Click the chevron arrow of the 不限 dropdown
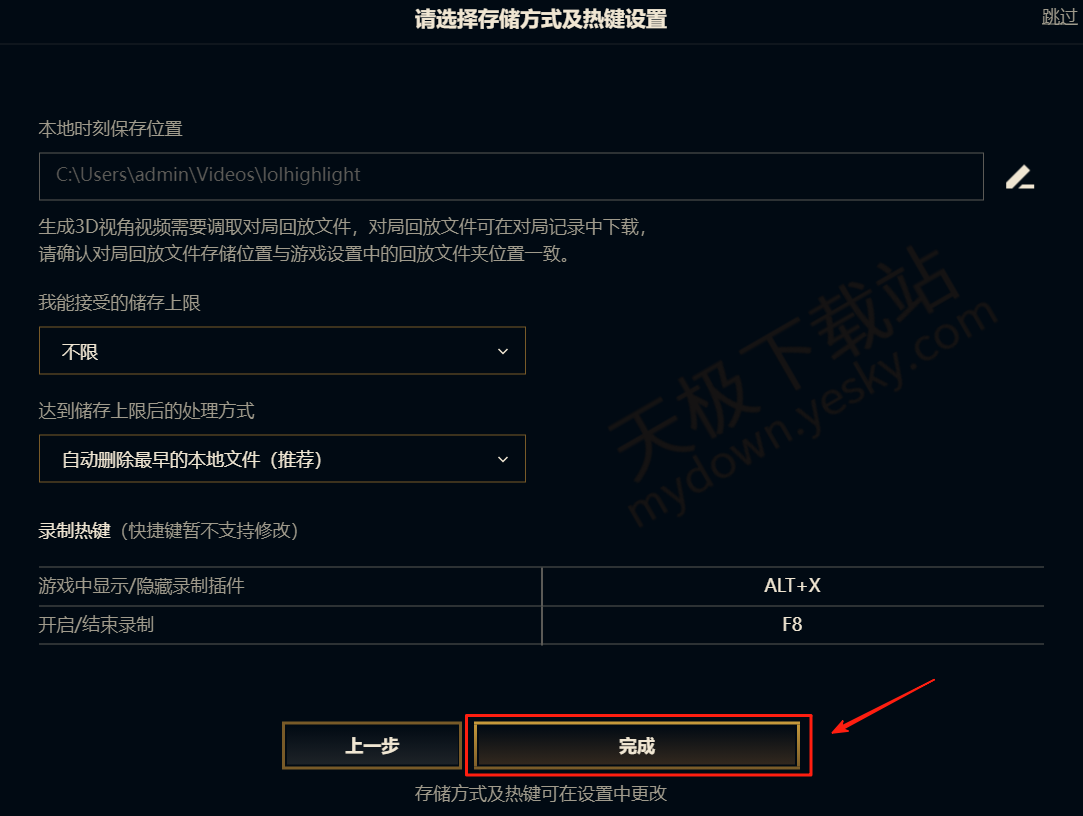Image resolution: width=1083 pixels, height=816 pixels. click(x=503, y=352)
